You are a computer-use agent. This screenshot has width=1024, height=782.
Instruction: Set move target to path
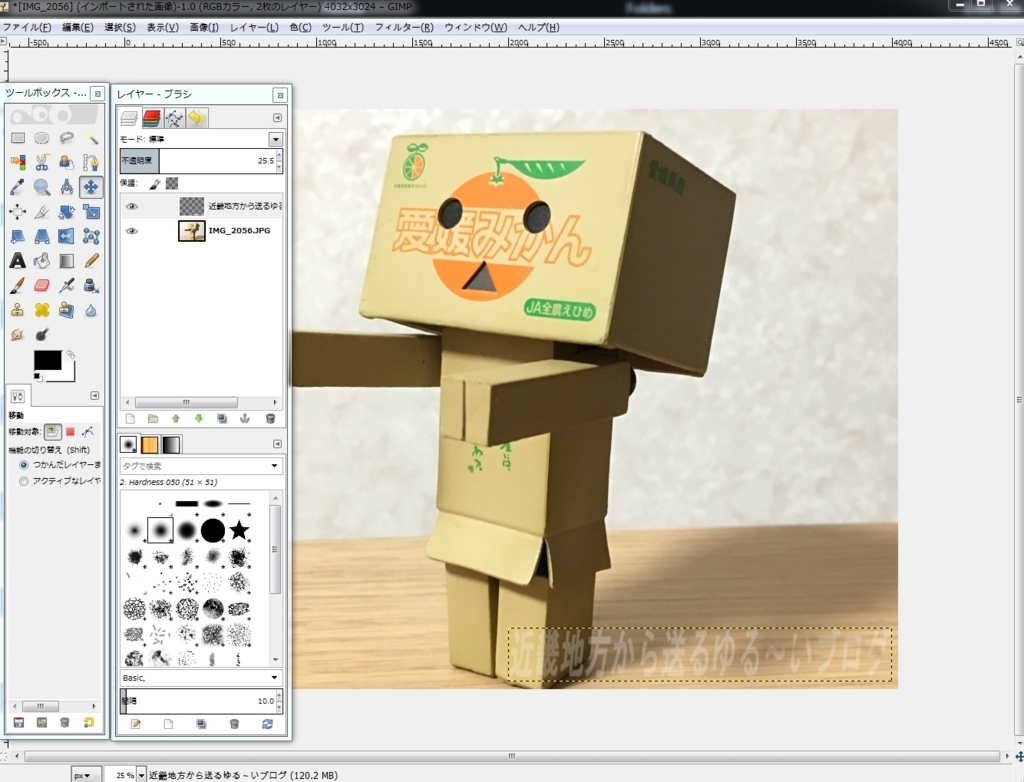click(x=88, y=431)
